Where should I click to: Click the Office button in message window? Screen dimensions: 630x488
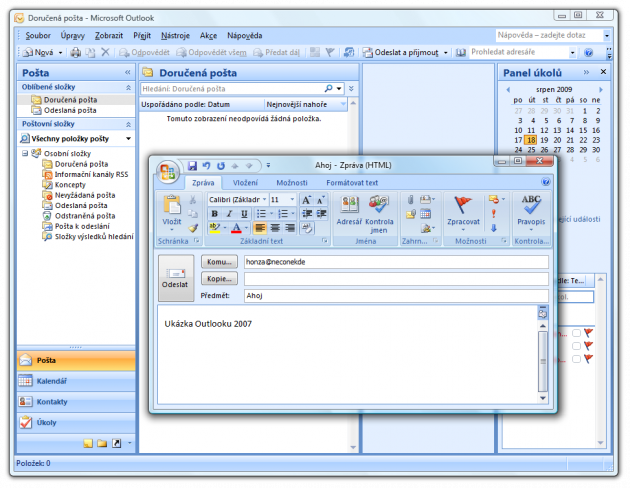coord(168,172)
